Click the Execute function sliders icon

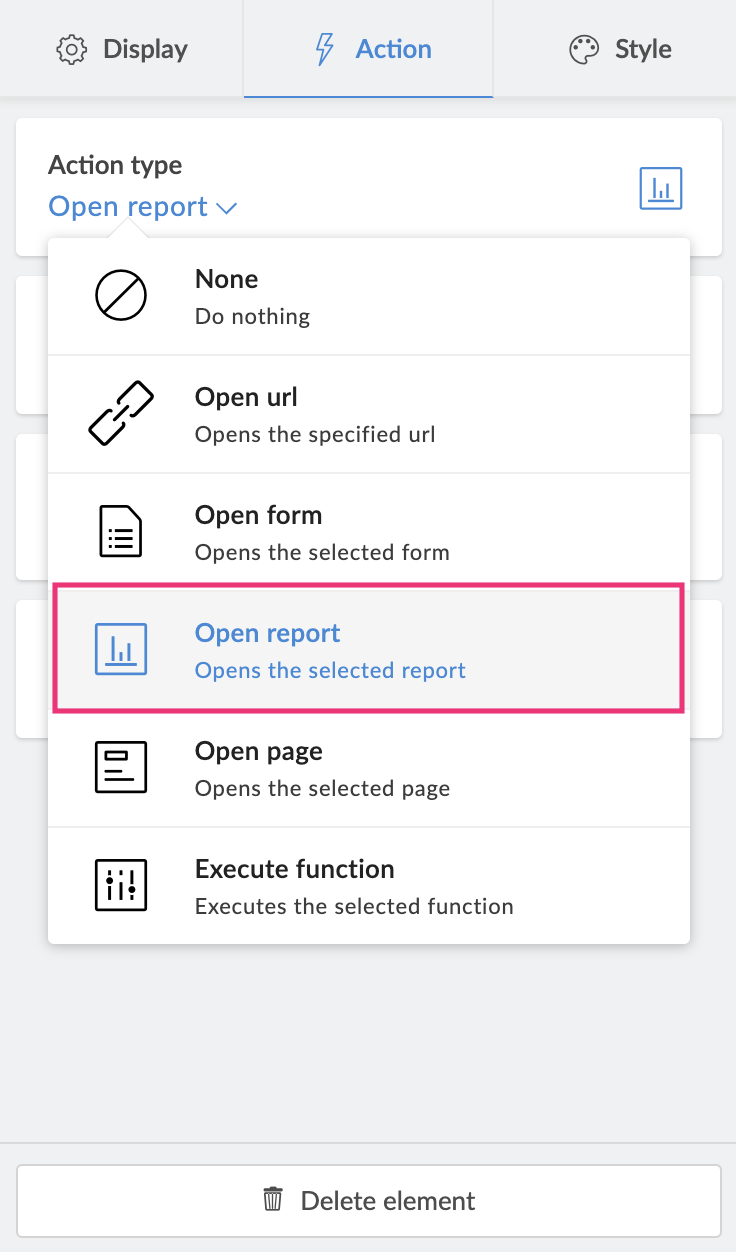(121, 885)
